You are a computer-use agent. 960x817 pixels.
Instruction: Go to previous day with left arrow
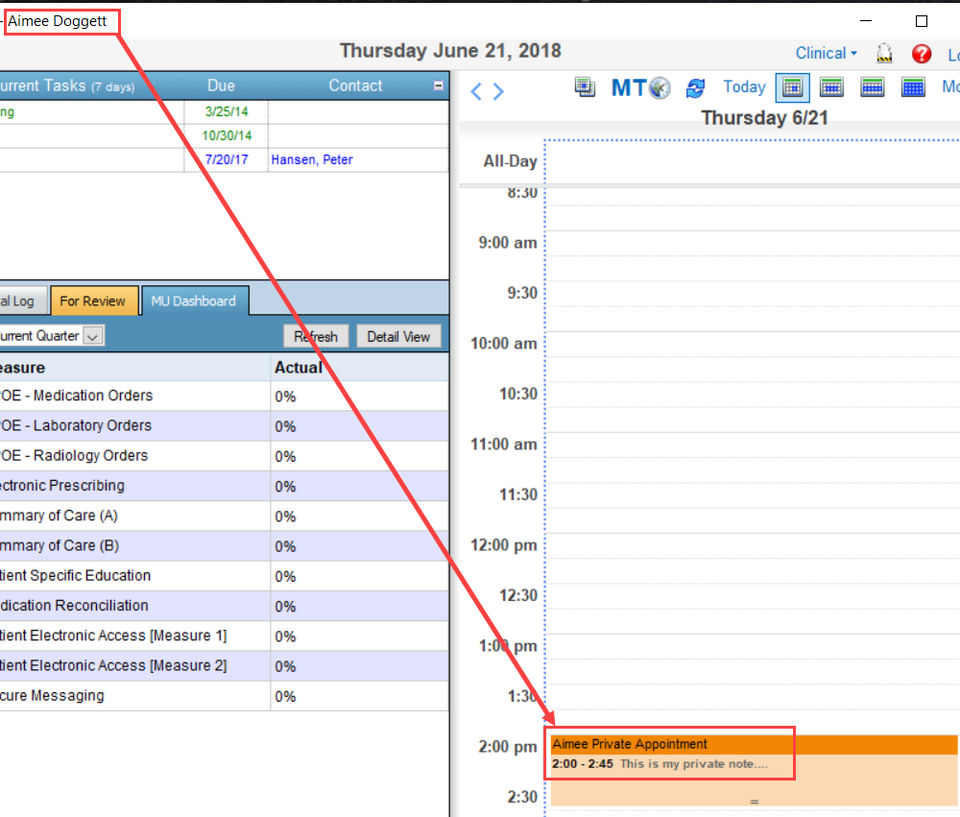pyautogui.click(x=476, y=91)
